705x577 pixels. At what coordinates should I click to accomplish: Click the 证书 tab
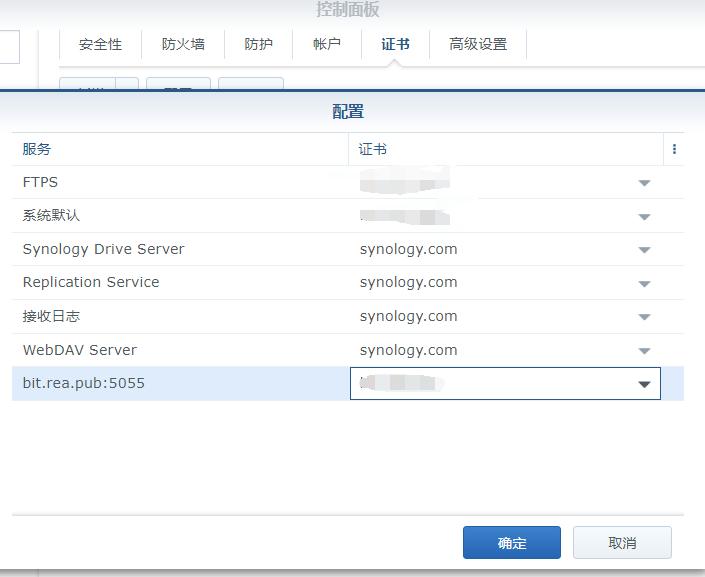coord(395,44)
